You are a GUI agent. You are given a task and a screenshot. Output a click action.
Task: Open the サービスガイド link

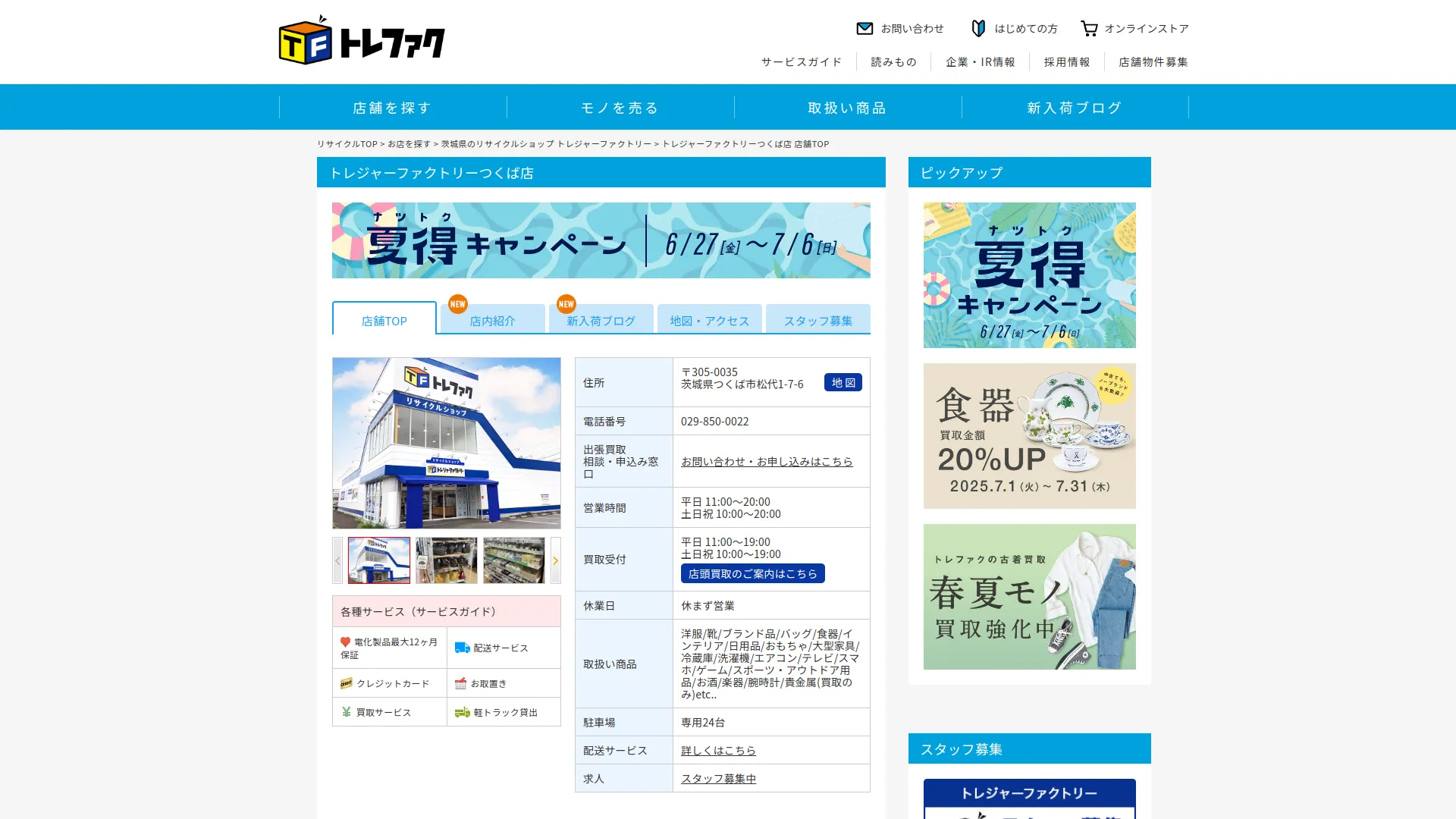point(802,61)
